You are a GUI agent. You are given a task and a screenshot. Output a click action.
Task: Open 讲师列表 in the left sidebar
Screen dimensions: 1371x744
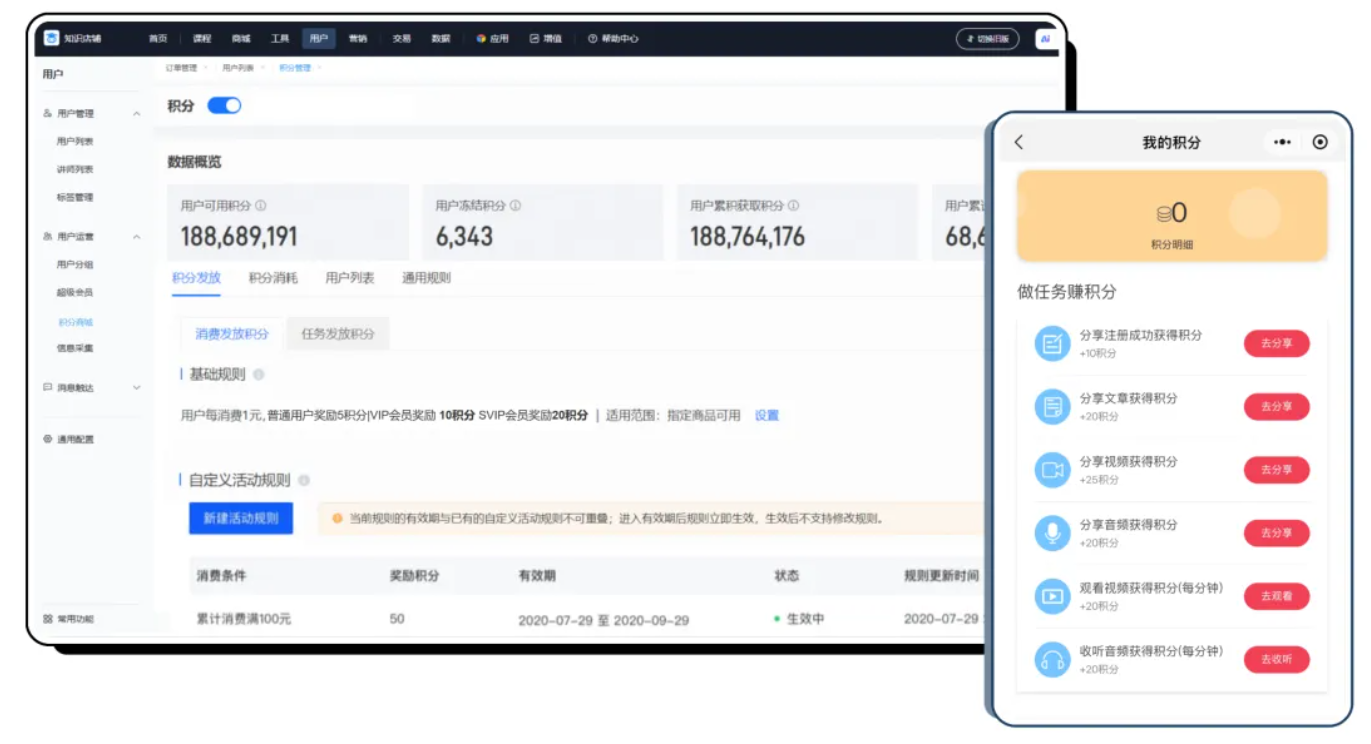coord(75,170)
